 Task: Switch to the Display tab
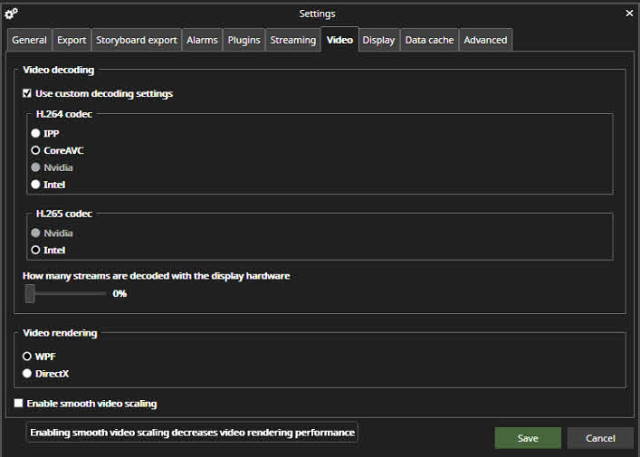tap(378, 40)
